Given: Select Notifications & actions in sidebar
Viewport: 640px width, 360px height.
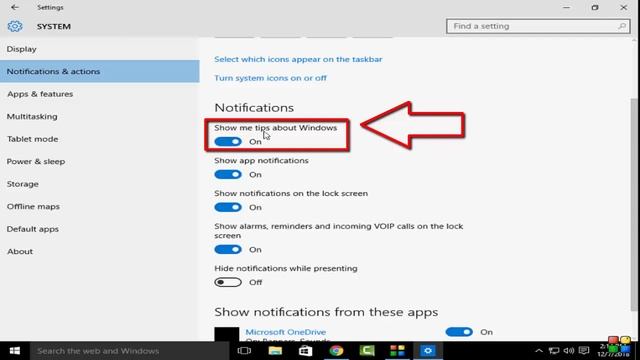Looking at the screenshot, I should 100,71.
